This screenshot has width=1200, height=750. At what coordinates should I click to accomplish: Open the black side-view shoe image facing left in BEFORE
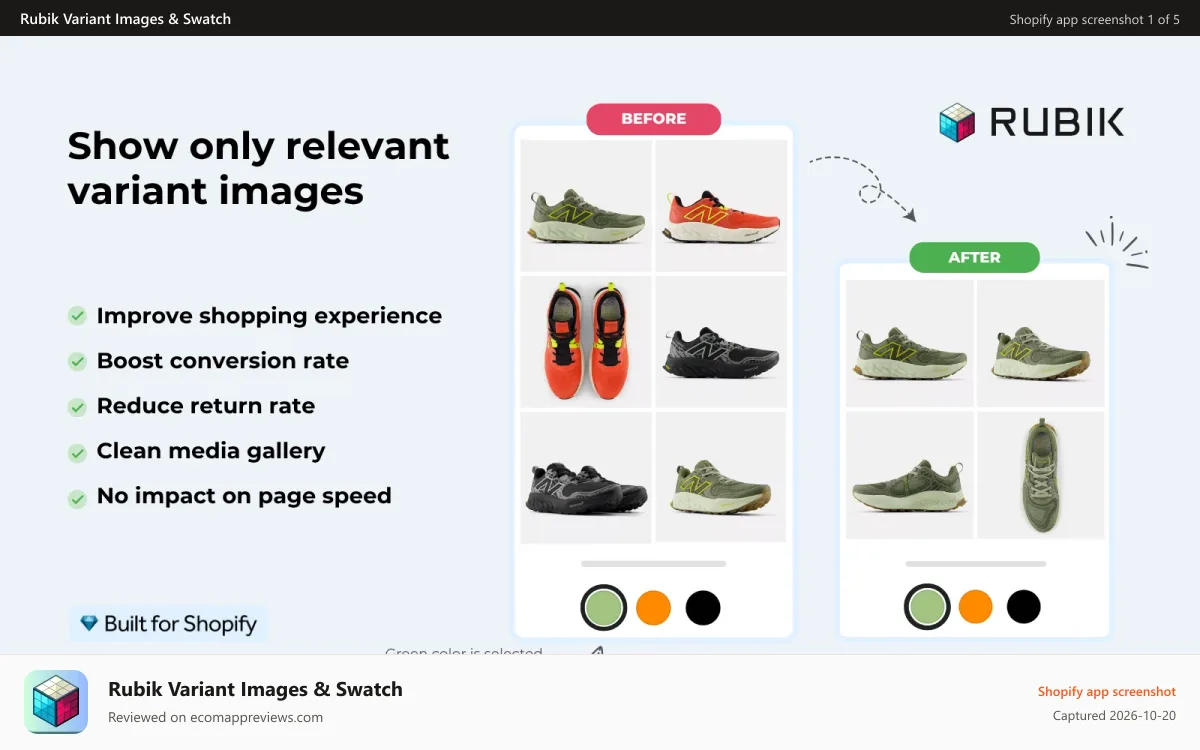point(721,342)
